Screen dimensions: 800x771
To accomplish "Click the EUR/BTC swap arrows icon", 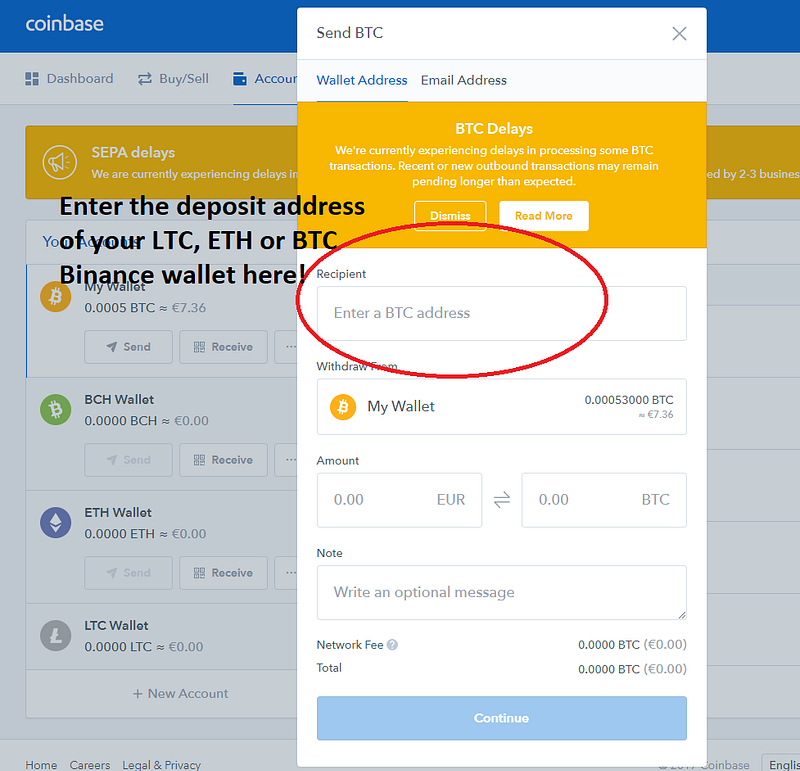I will (x=502, y=500).
